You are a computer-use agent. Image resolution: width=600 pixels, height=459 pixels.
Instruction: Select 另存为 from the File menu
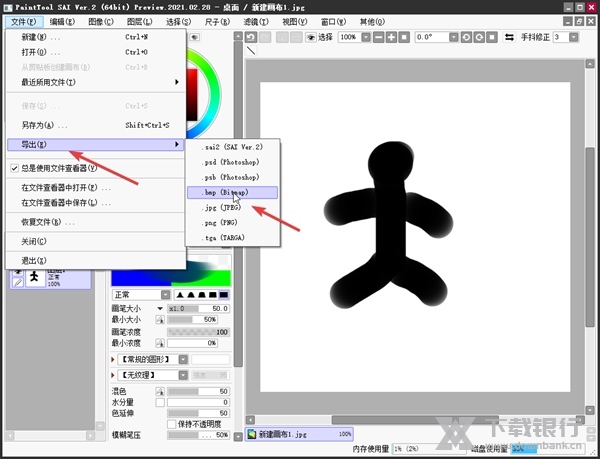click(45, 125)
